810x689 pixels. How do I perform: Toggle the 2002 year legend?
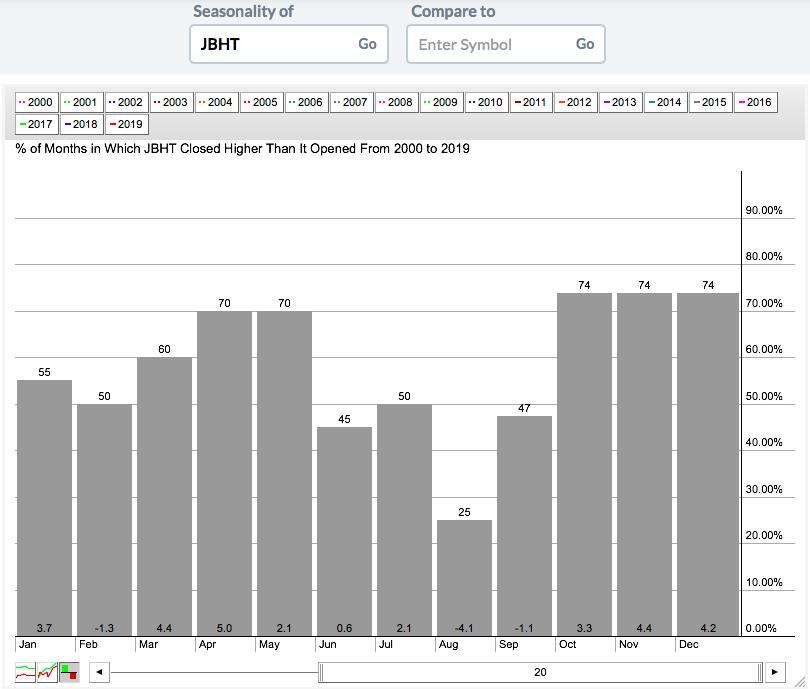126,102
